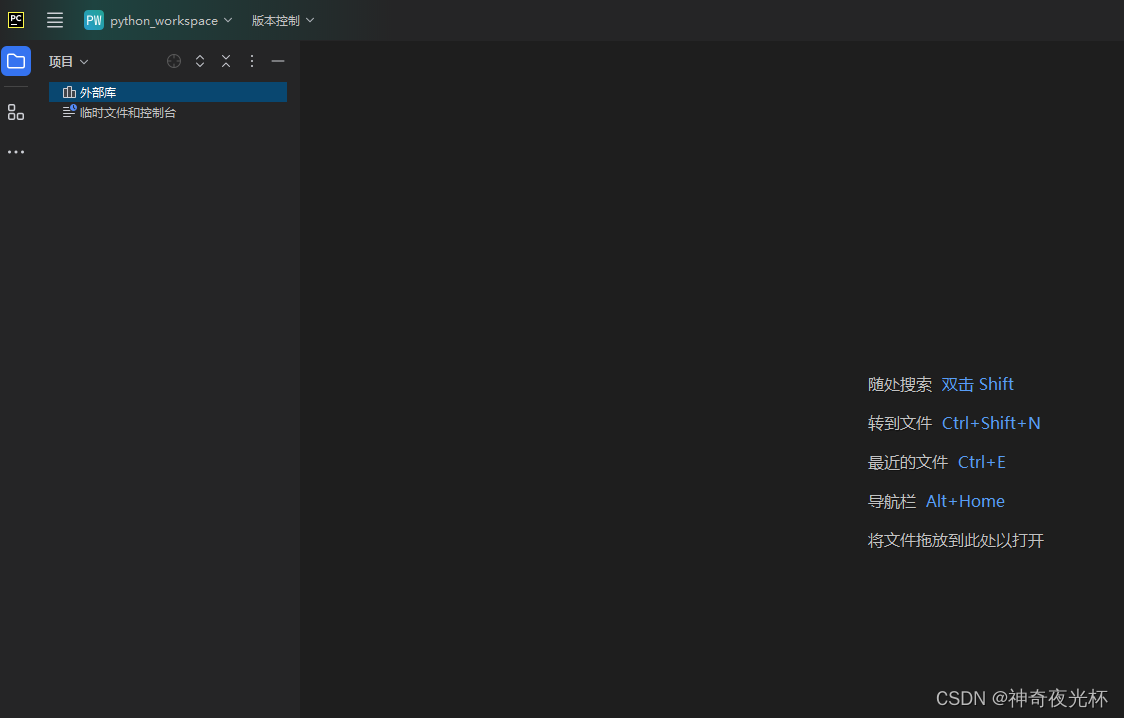Open the 版本控制 dropdown
The image size is (1124, 718).
(282, 20)
